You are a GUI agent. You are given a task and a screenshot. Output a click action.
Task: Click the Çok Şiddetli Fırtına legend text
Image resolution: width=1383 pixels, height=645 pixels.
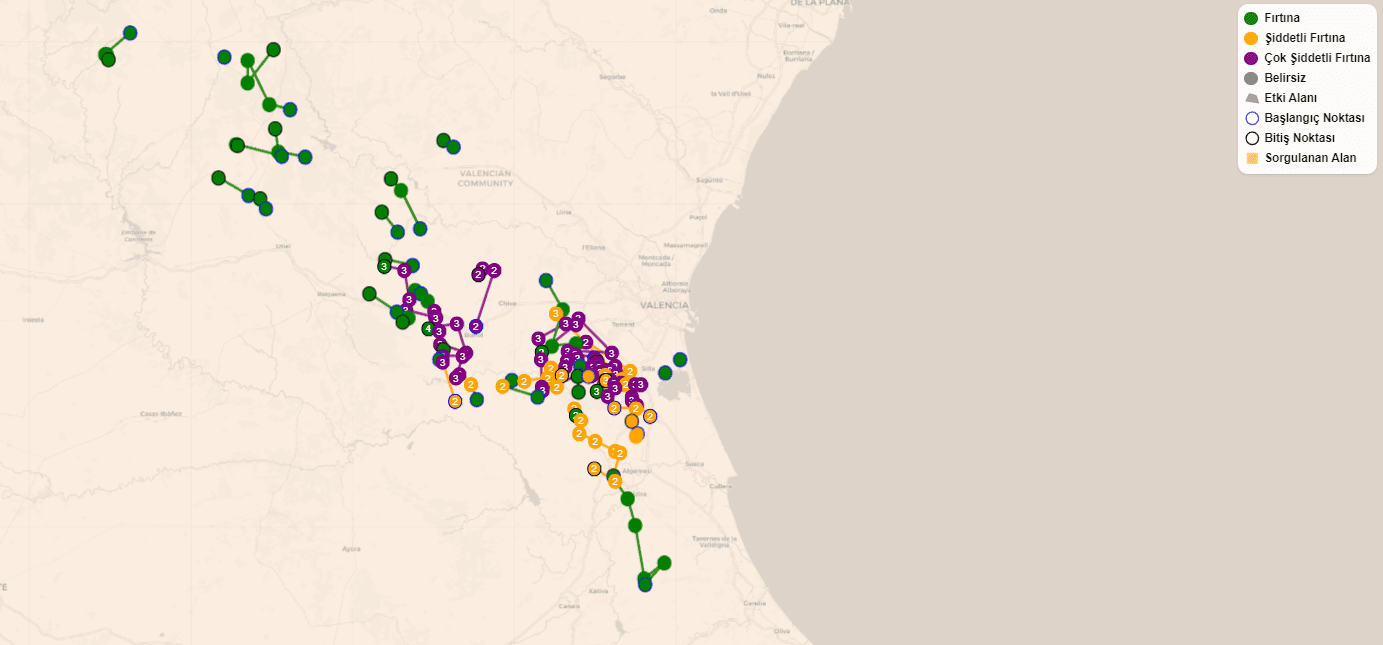1317,58
